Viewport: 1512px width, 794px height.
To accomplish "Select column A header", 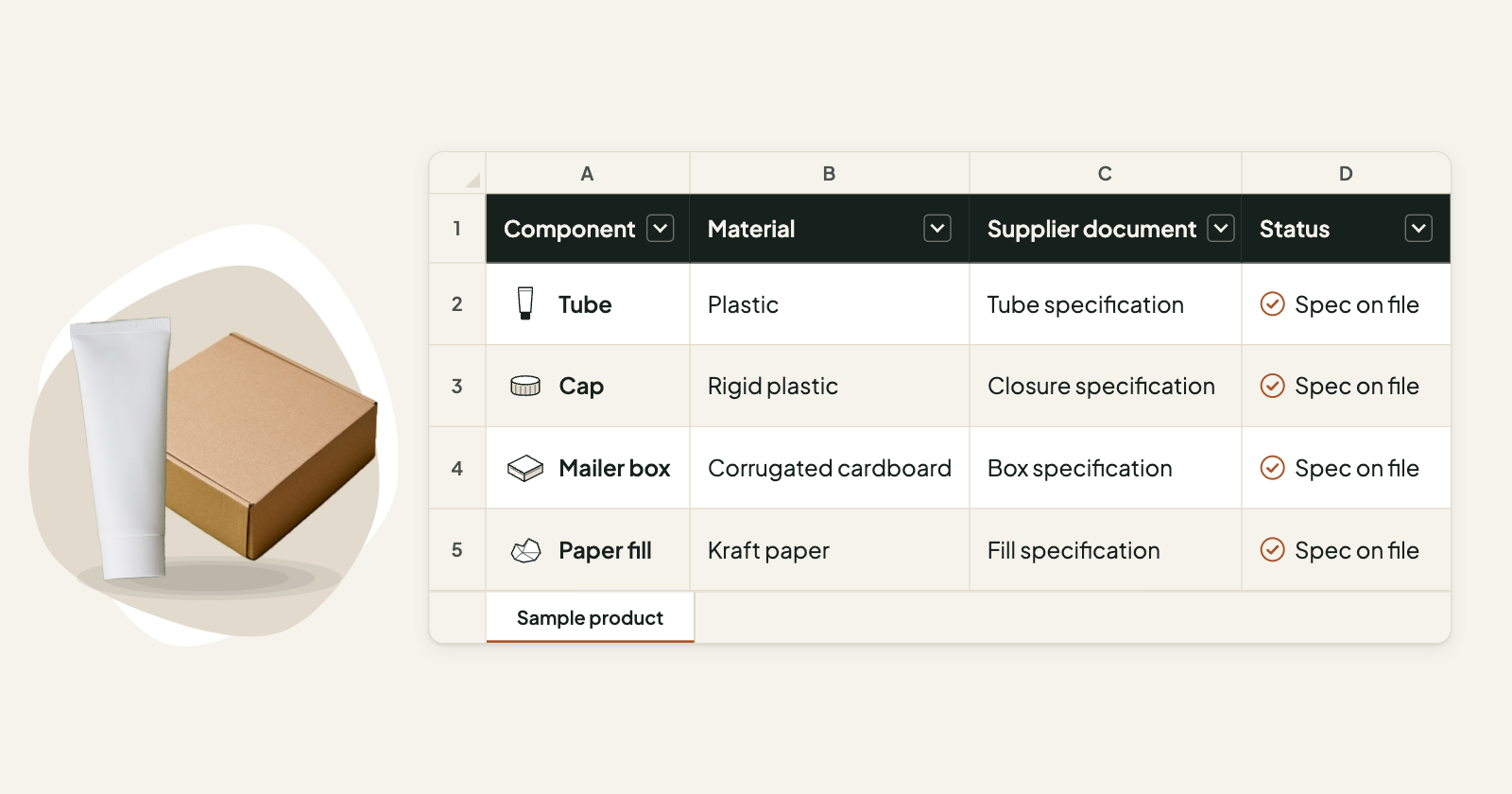I will click(x=588, y=173).
